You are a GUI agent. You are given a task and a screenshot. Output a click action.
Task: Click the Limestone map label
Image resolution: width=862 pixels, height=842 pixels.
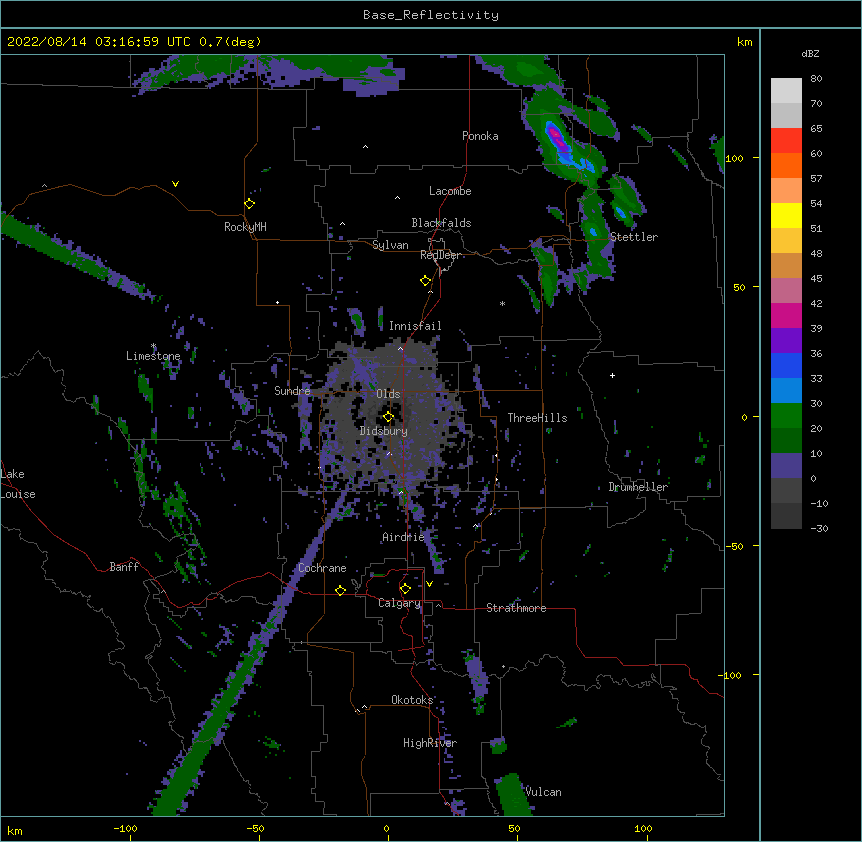click(153, 356)
